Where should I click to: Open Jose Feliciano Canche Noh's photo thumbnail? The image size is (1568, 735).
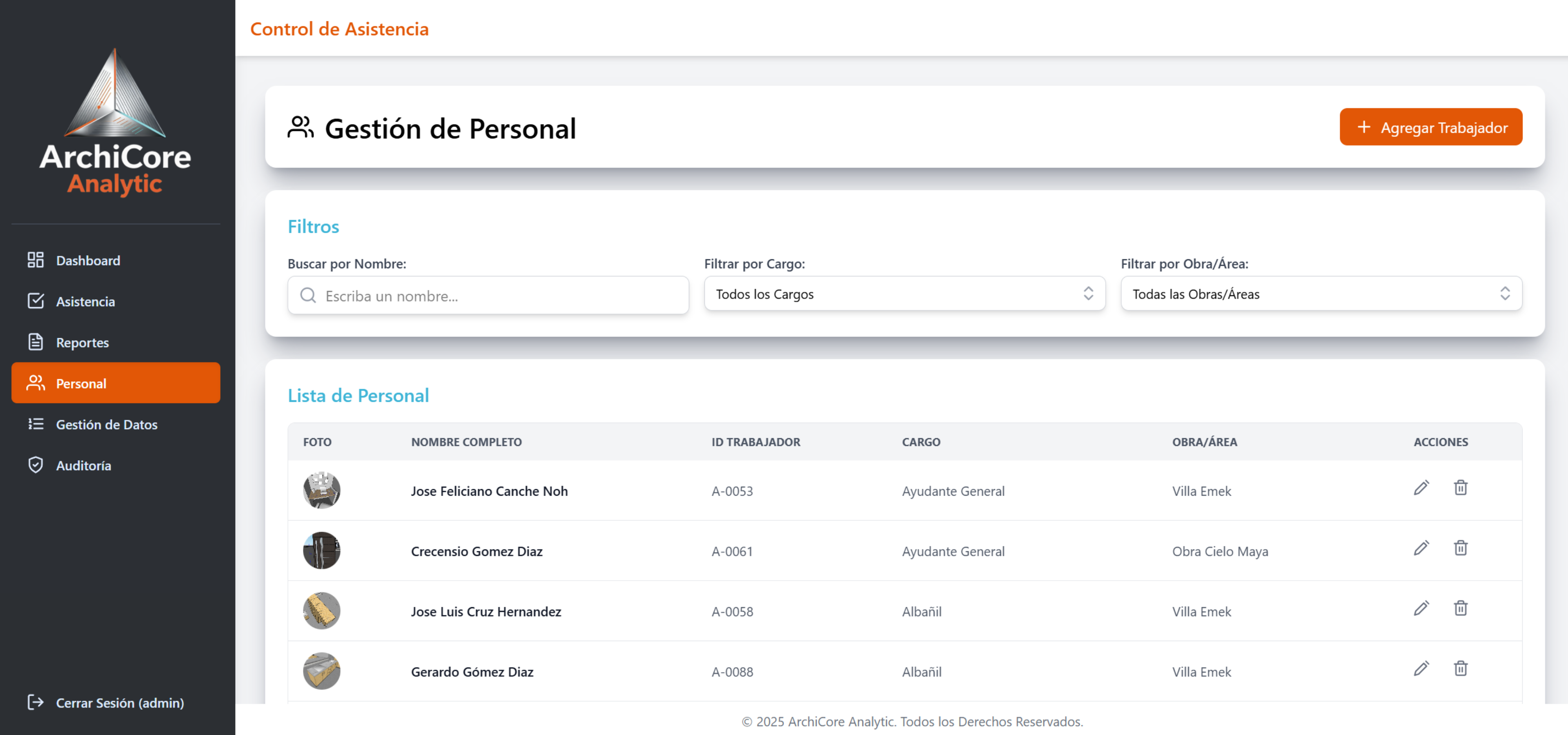tap(321, 490)
